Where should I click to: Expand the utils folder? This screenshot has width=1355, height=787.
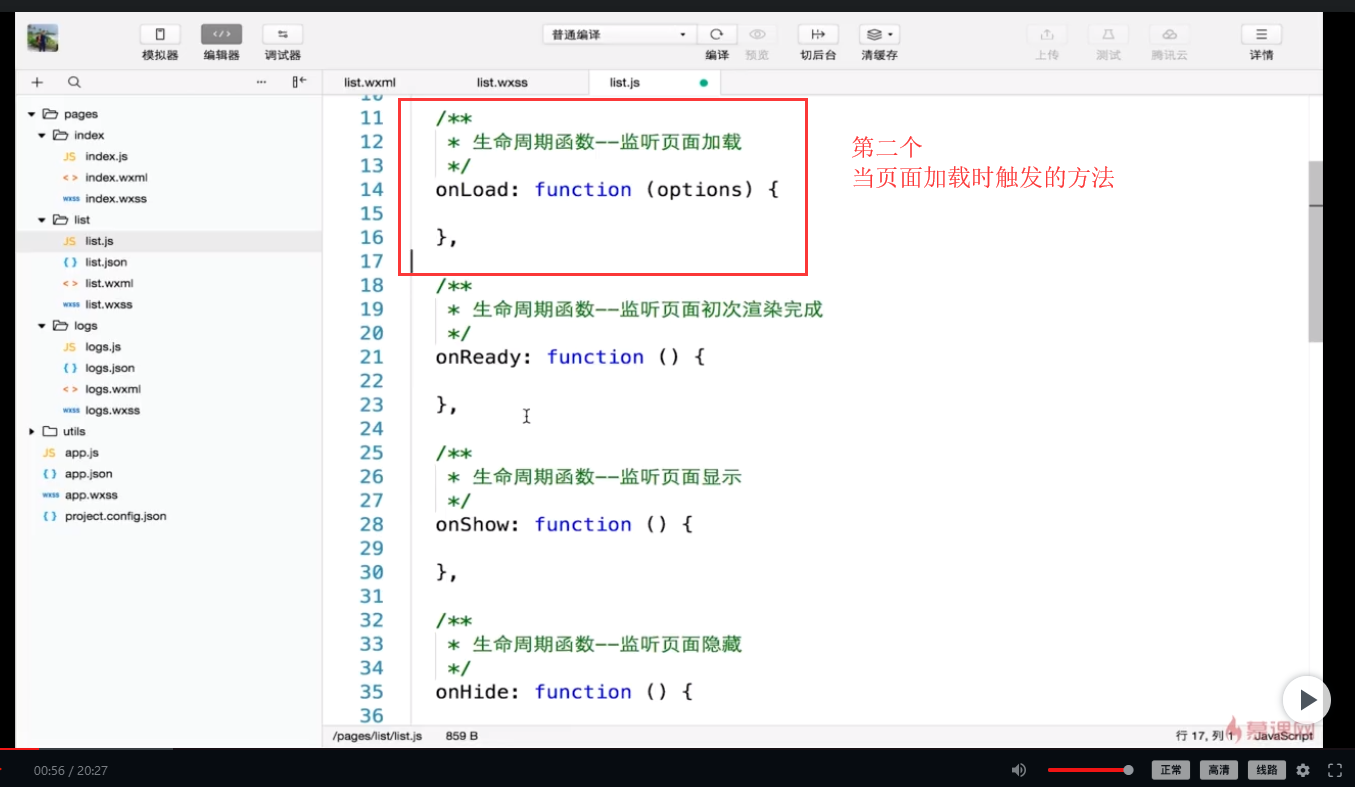[x=32, y=431]
